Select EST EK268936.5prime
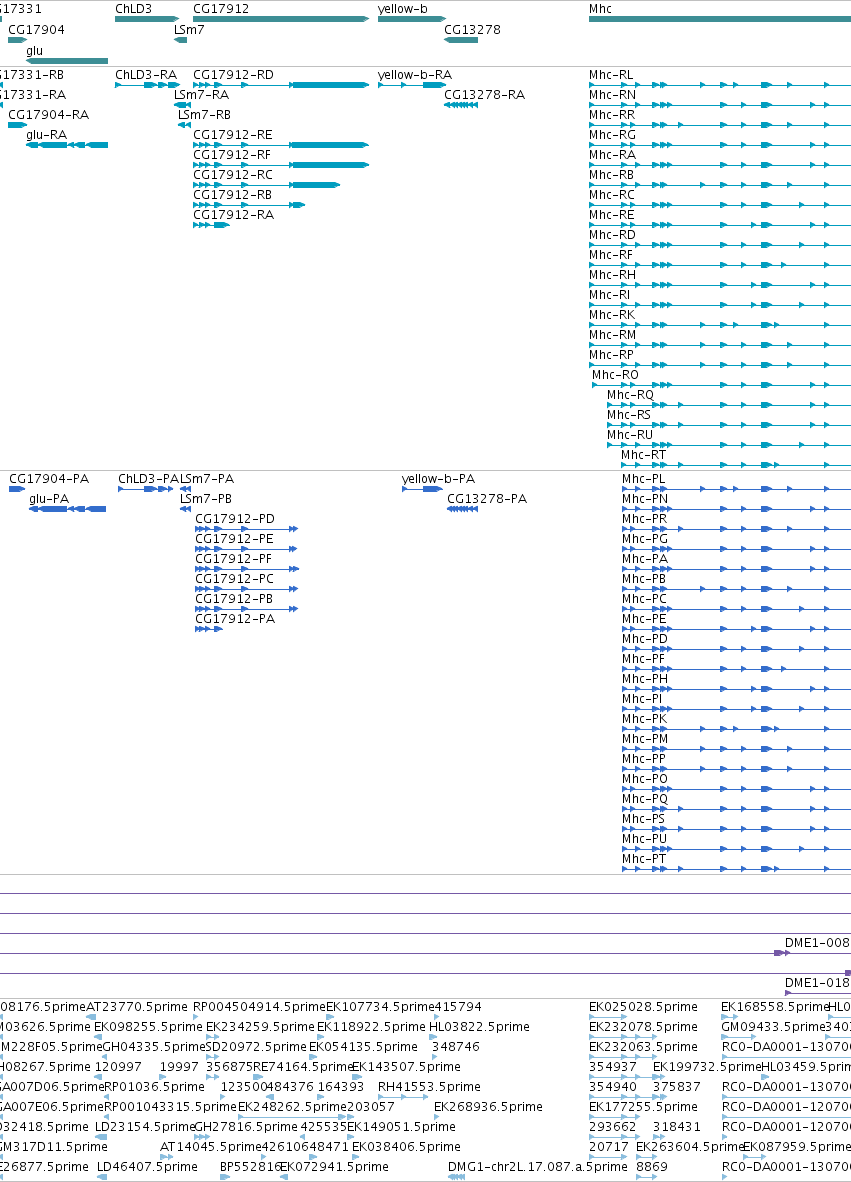This screenshot has width=851, height=1182. click(x=488, y=1107)
